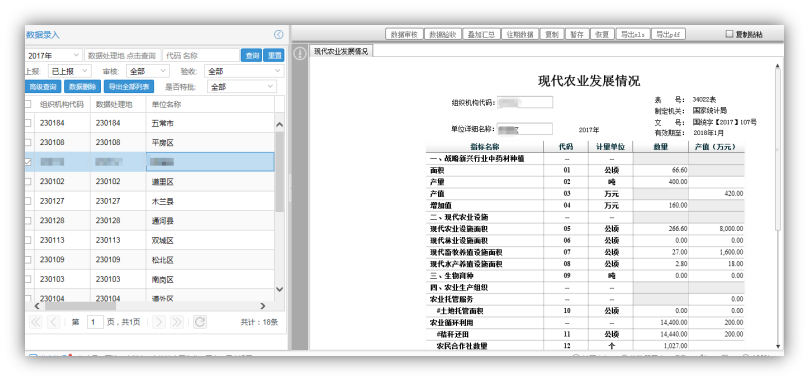The width and height of the screenshot is (810, 382).
Task: Click the up arrow of table scrollbar
Action: tap(279, 125)
